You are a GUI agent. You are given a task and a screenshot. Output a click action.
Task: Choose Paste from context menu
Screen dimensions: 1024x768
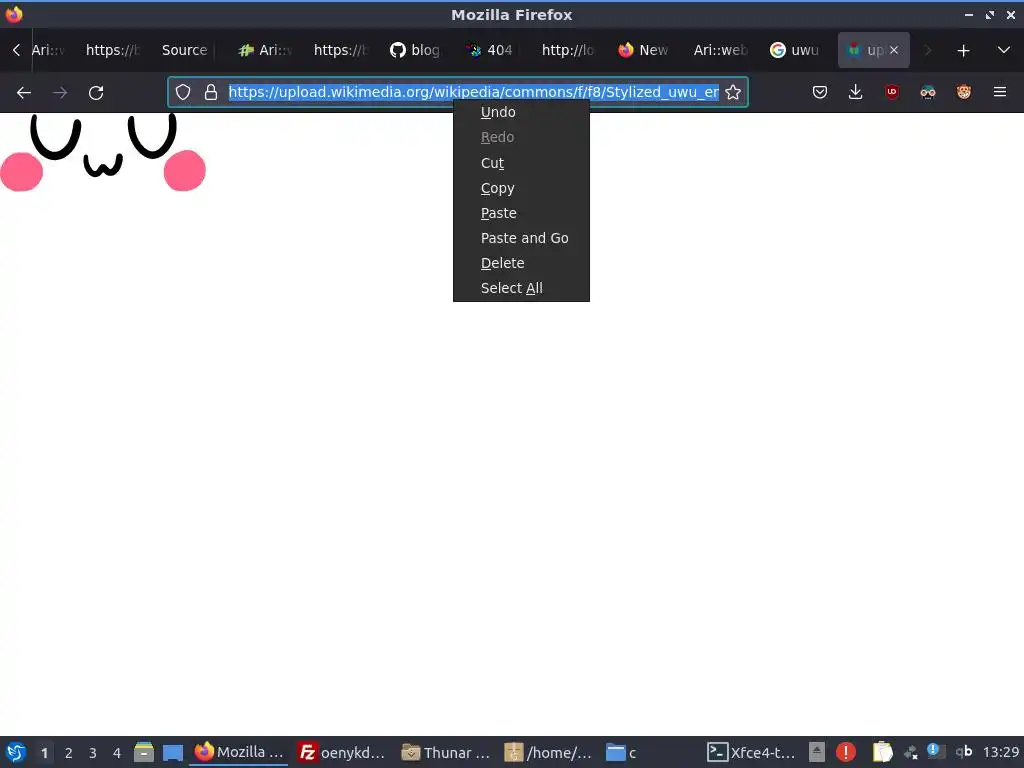click(521, 213)
